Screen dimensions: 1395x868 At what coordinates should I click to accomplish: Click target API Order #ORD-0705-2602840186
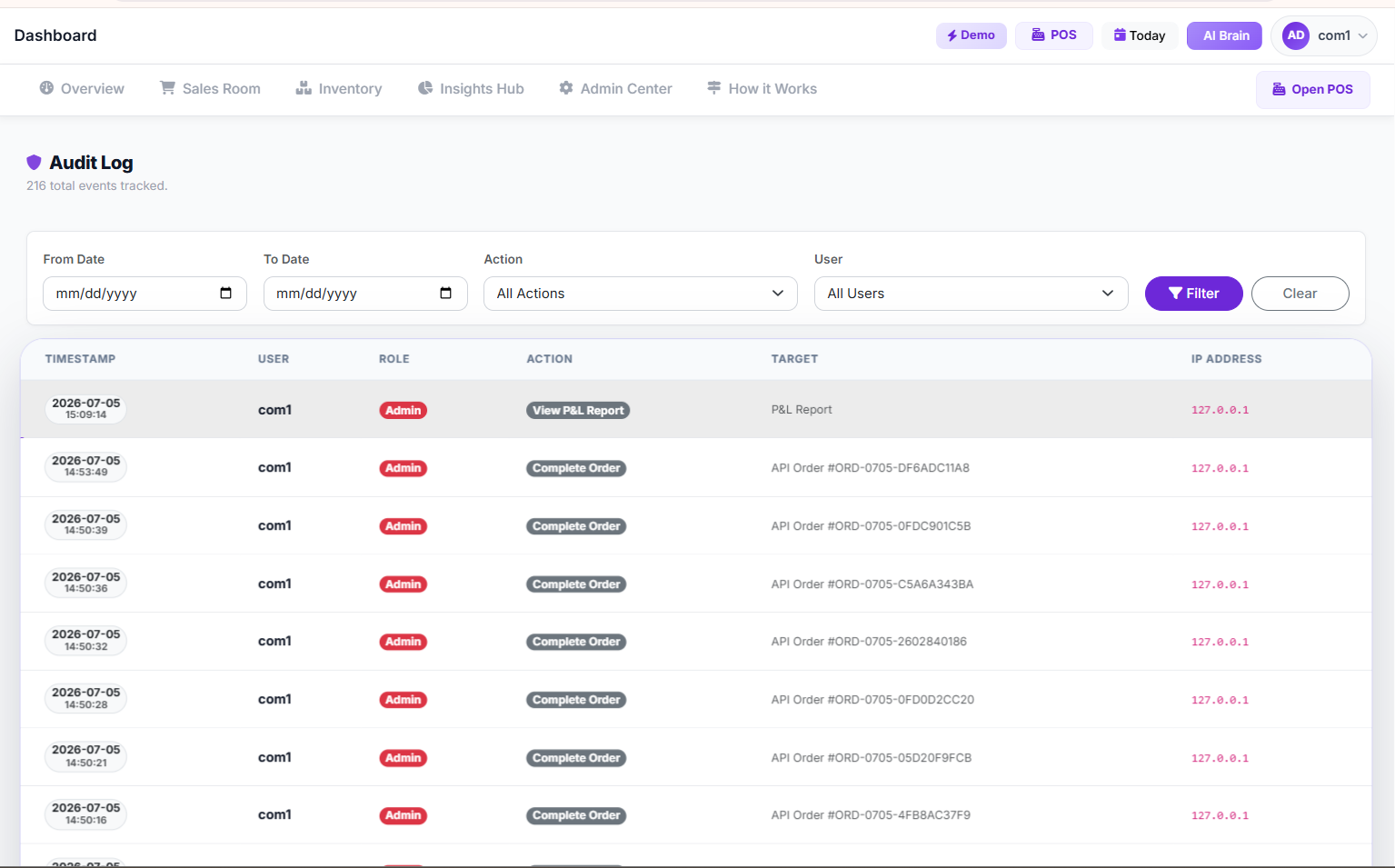[x=869, y=642]
